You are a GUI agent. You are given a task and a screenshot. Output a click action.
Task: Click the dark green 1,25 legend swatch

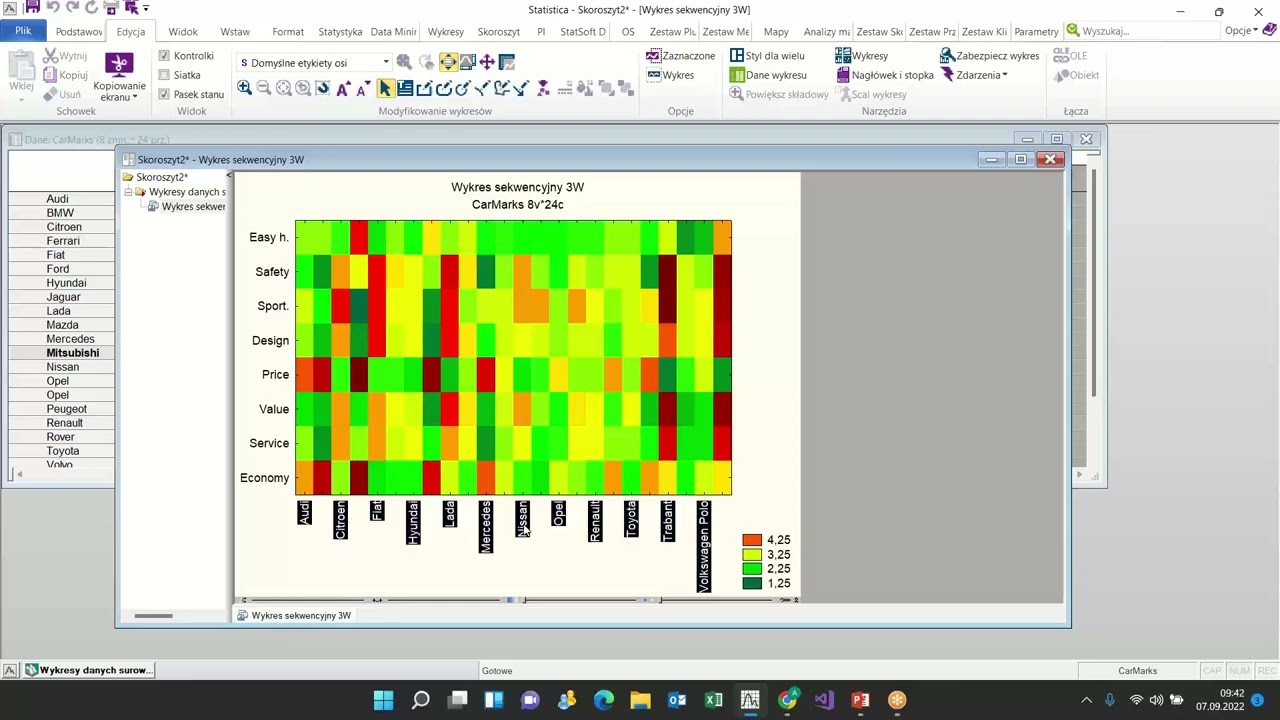click(752, 583)
